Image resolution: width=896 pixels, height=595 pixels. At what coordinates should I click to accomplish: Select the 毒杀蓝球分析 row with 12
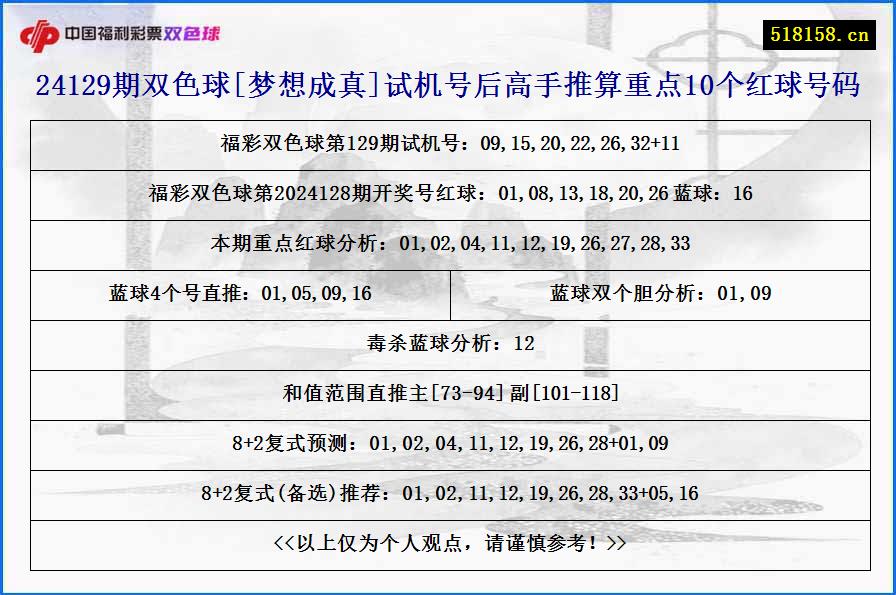pos(448,343)
